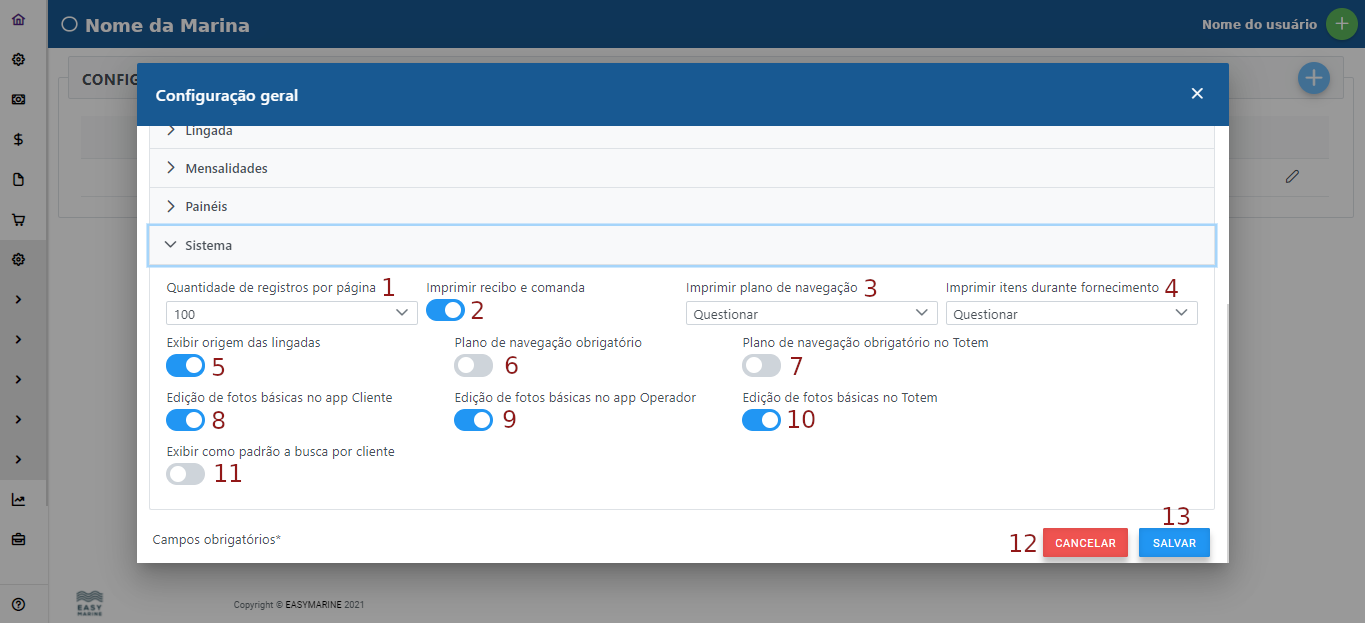Screen dimensions: 1365x623
Task: Select the camera icon in the sidebar
Action: [x=17, y=99]
